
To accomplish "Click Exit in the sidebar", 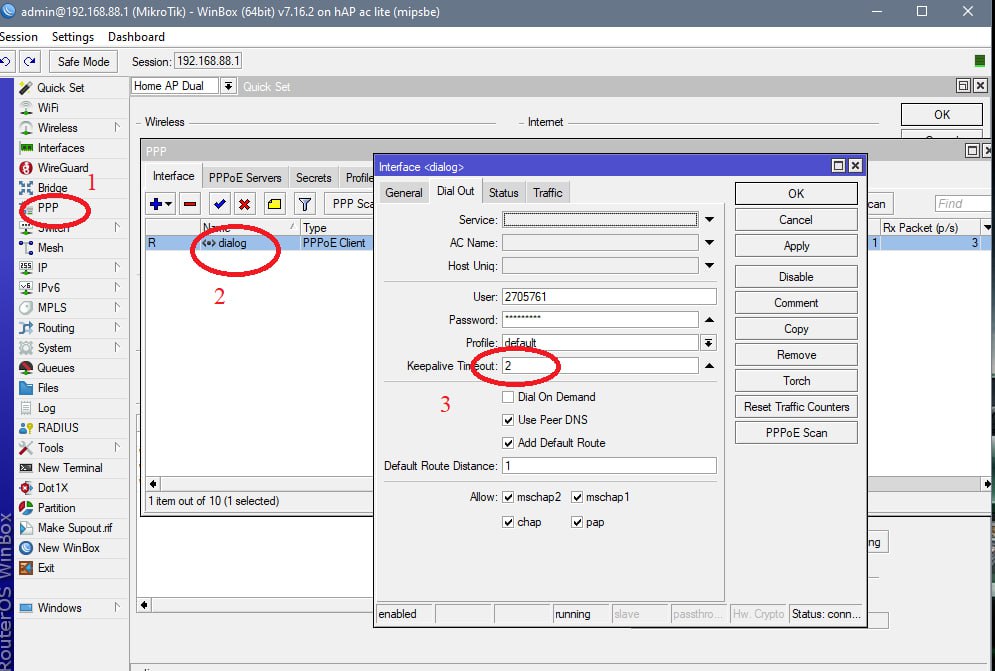I will [x=46, y=568].
